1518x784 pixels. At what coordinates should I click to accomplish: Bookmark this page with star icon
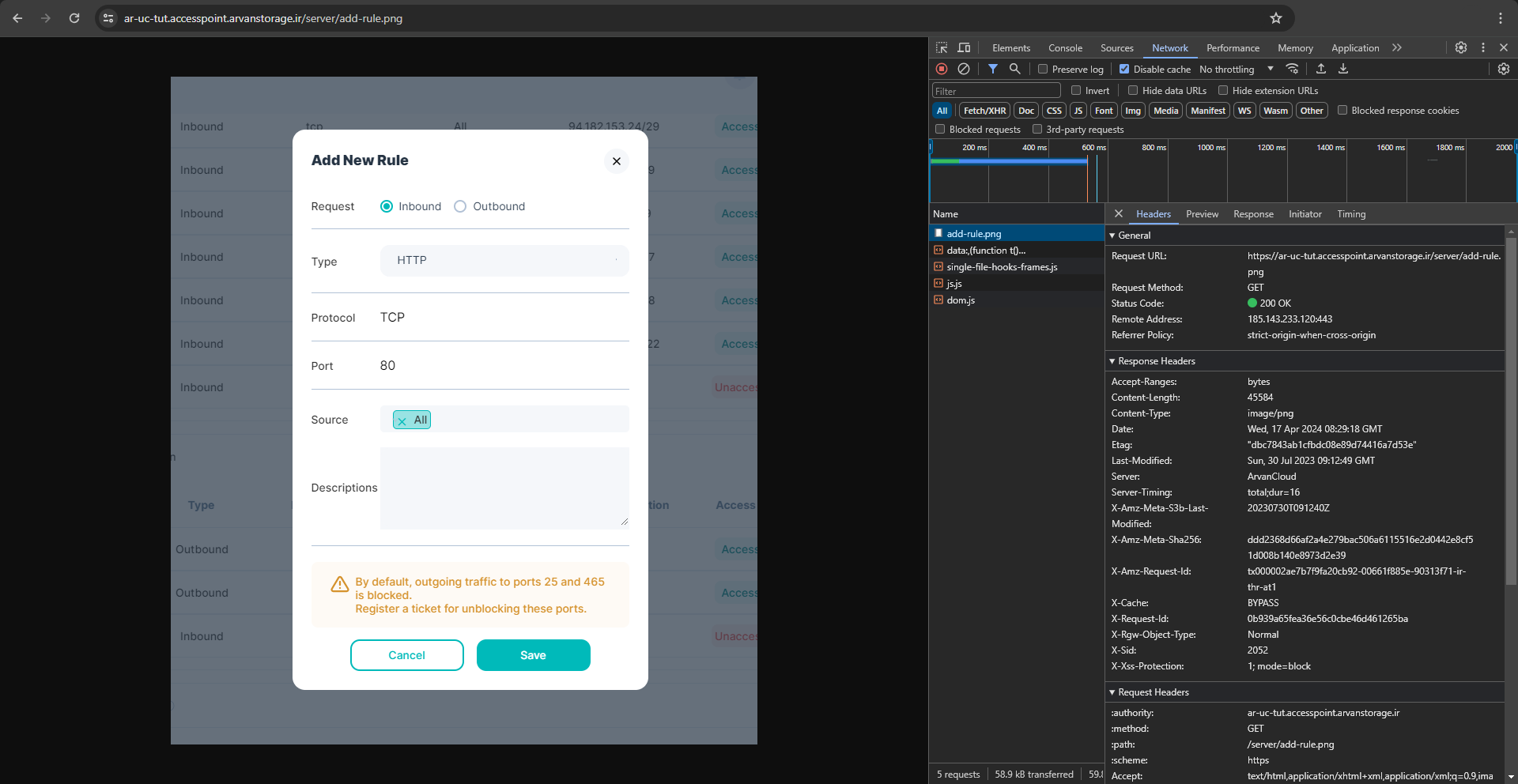1275,18
